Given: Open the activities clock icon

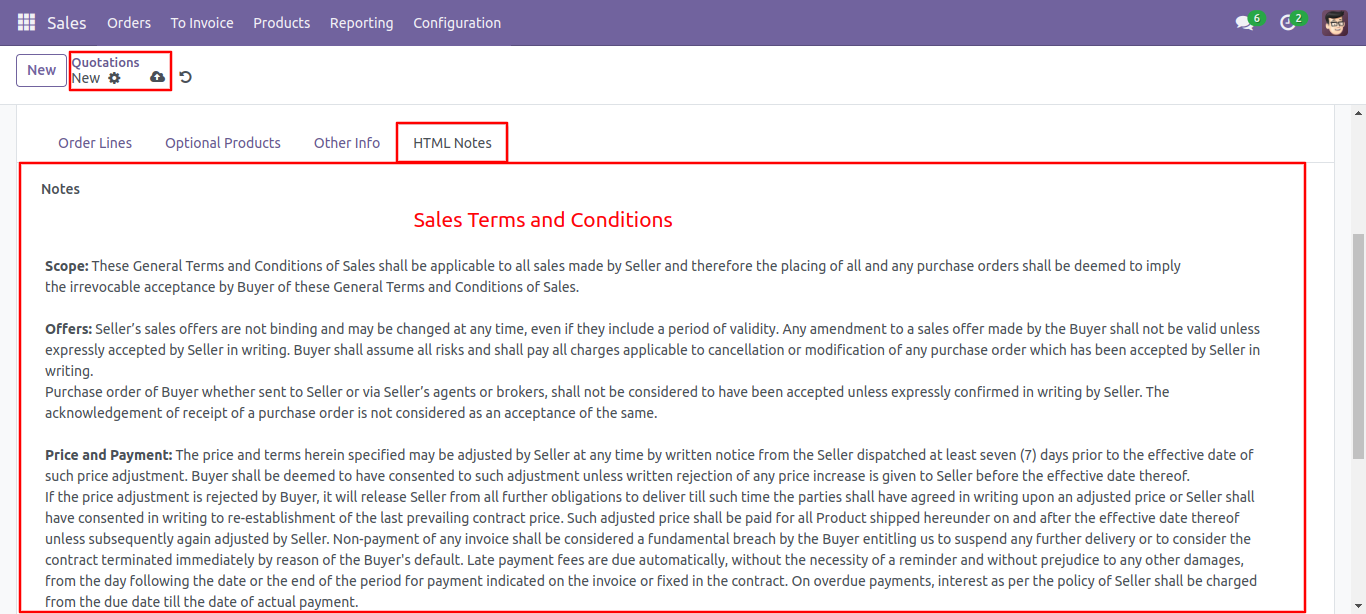Looking at the screenshot, I should (x=1288, y=22).
